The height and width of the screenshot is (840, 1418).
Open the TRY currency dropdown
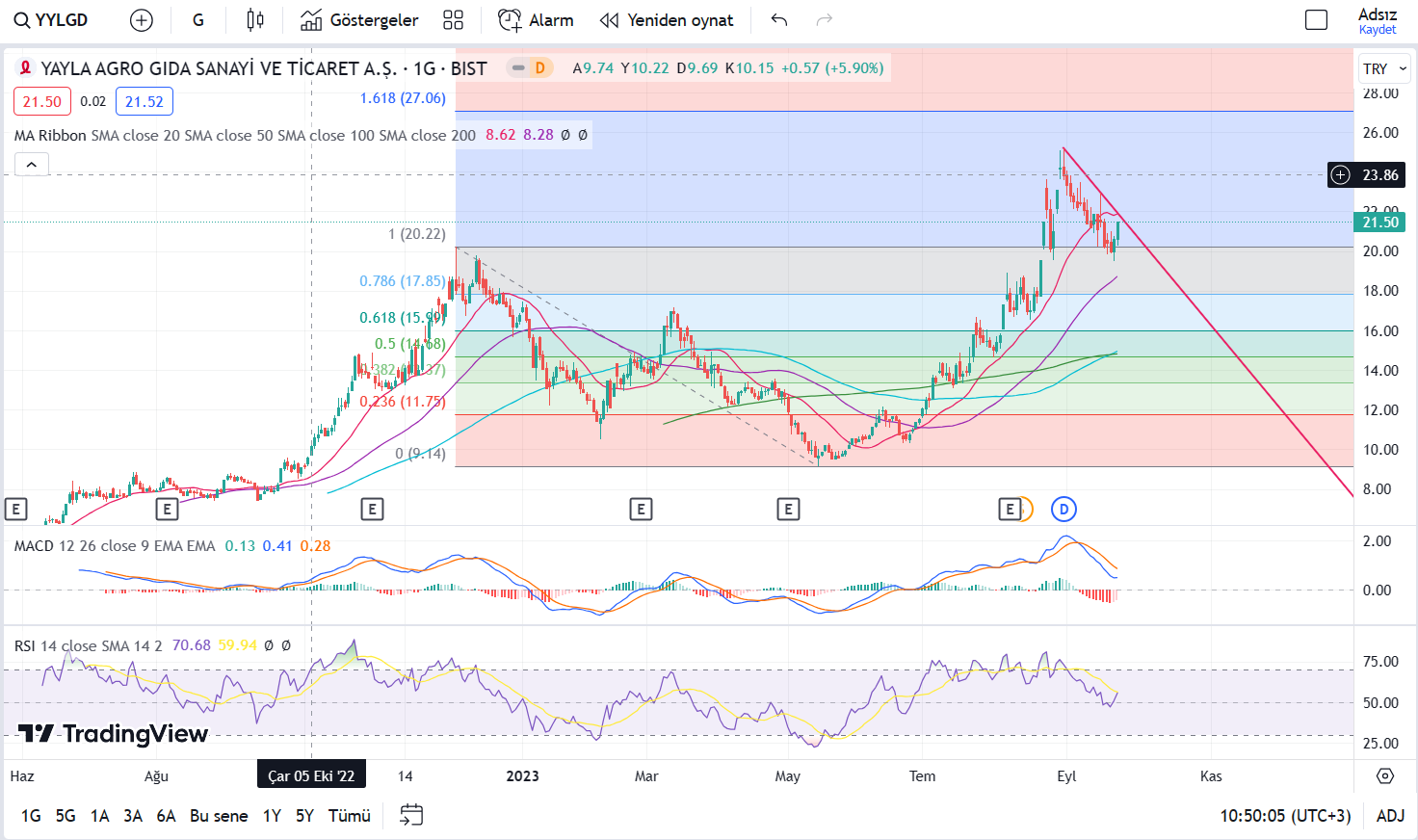pyautogui.click(x=1385, y=69)
